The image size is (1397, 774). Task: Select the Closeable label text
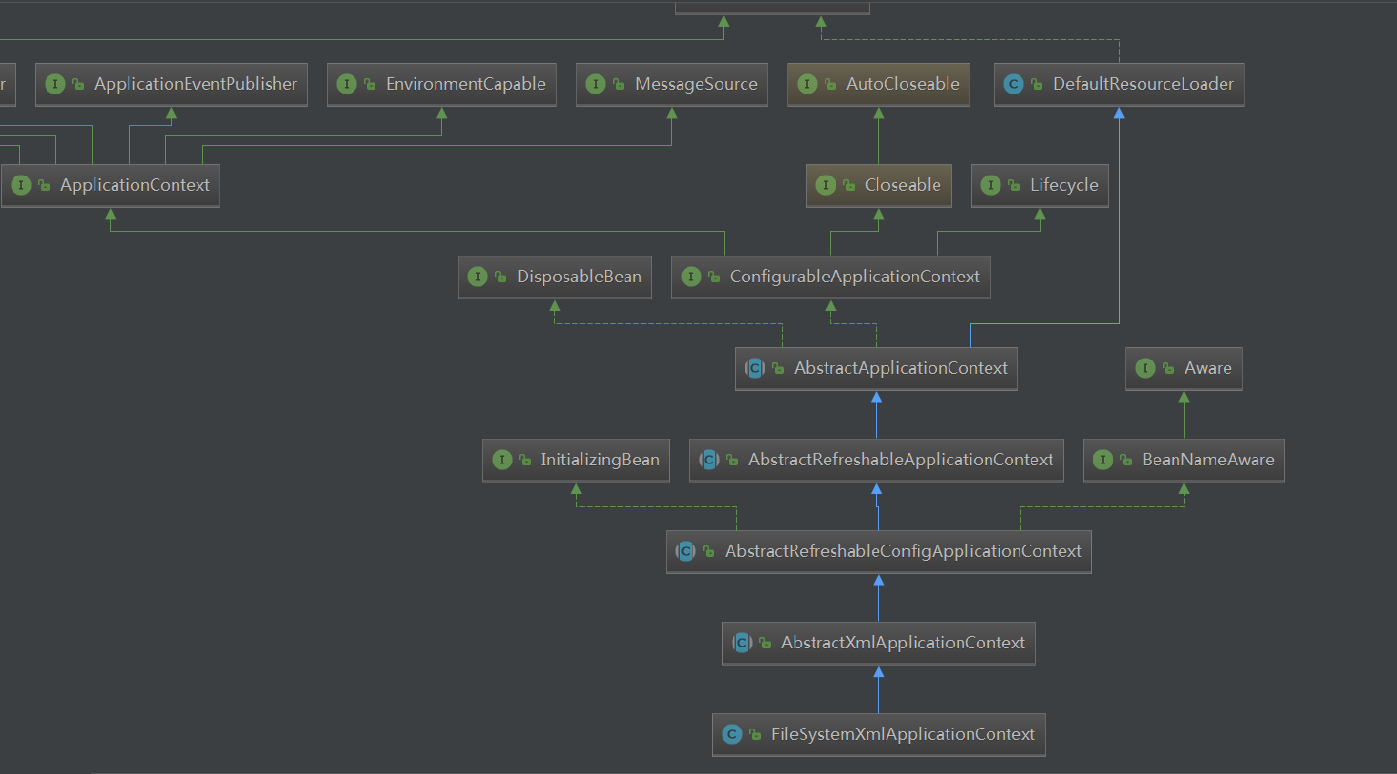[x=903, y=186]
